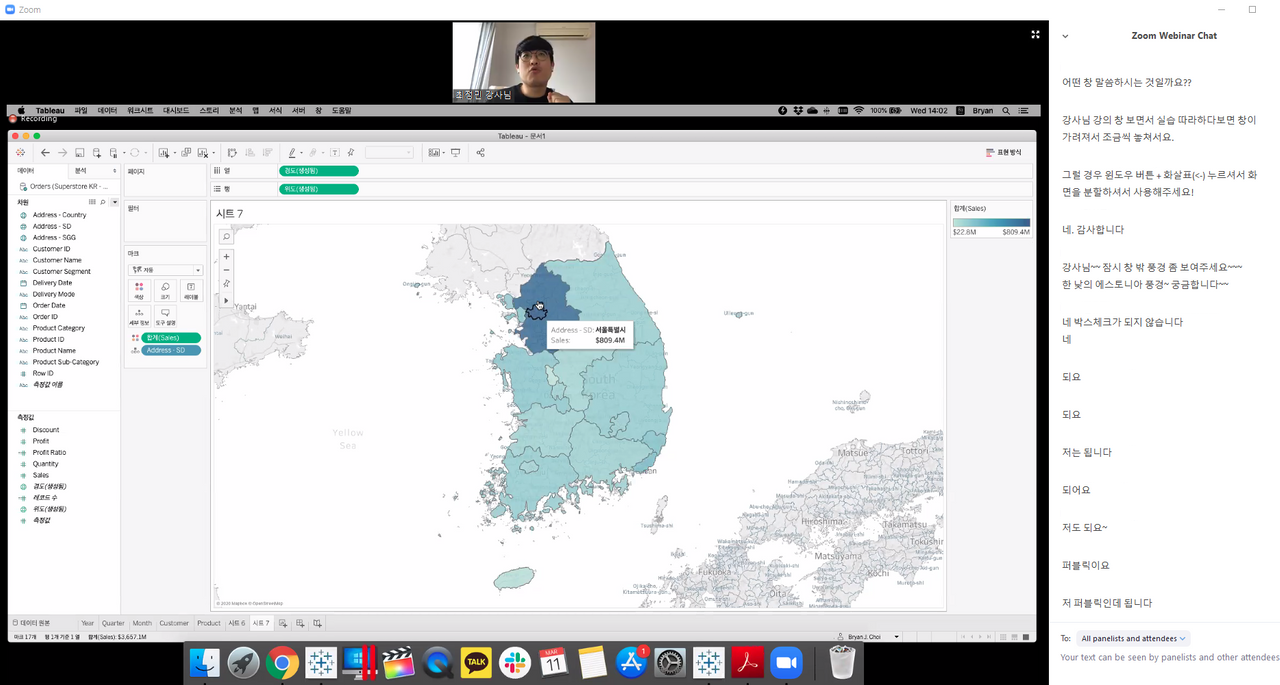This screenshot has height=685, width=1280.
Task: Click the share icon in Tableau toolbar
Action: [481, 153]
